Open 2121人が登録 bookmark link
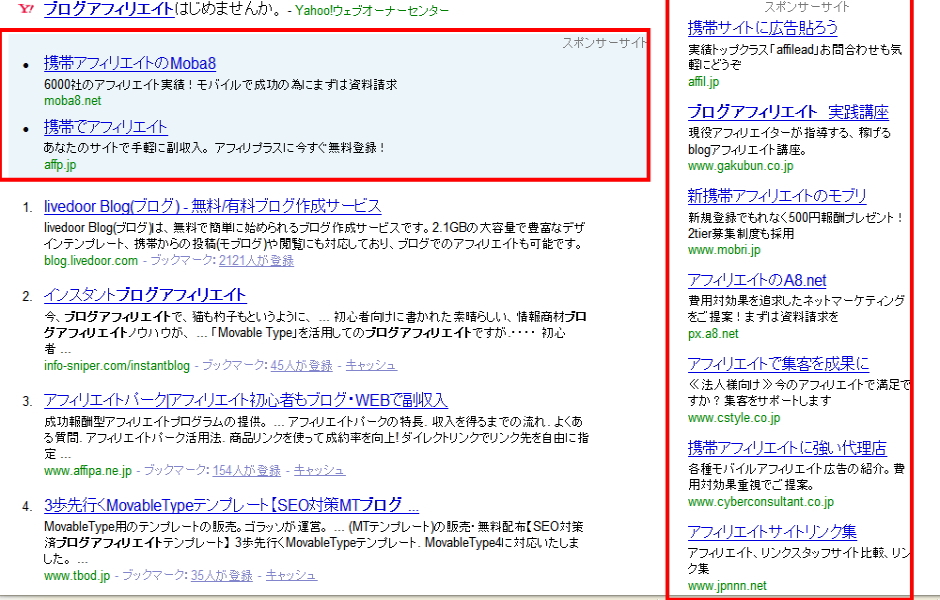The height and width of the screenshot is (600, 940). (256, 261)
